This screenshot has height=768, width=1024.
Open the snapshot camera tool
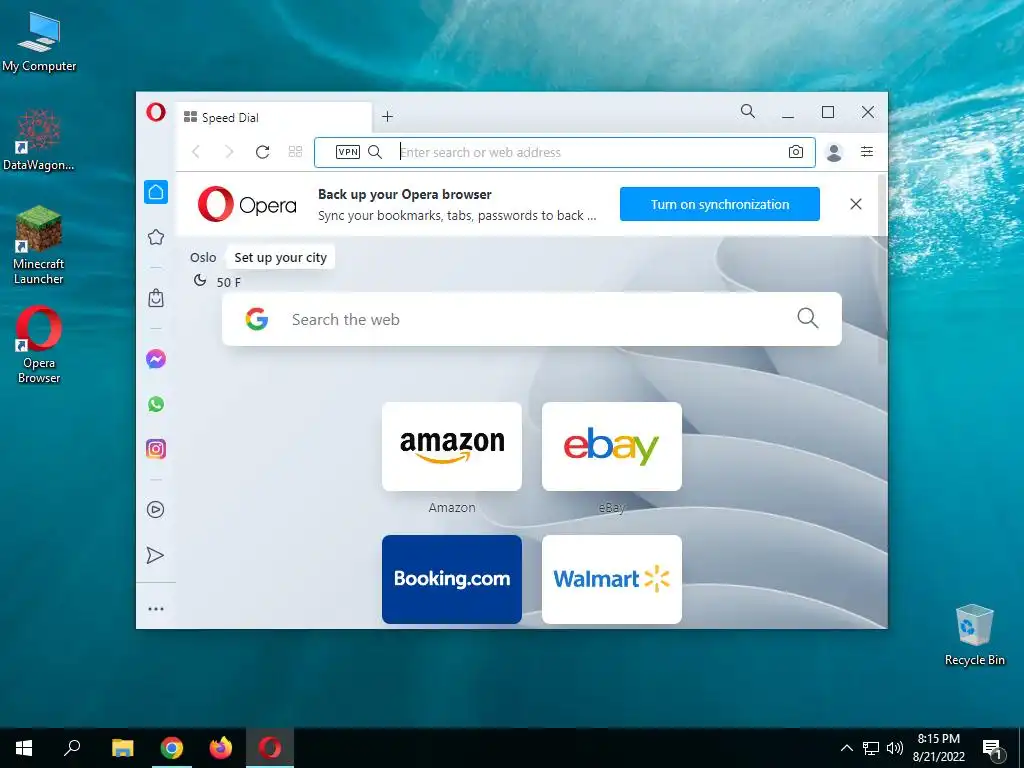(795, 152)
